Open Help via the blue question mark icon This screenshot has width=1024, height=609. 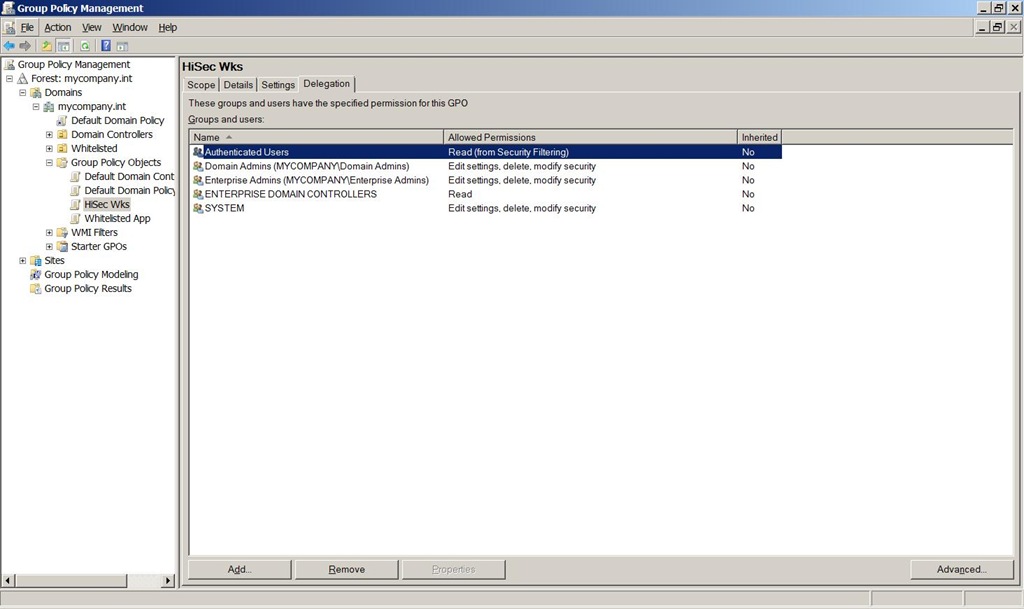click(x=106, y=46)
